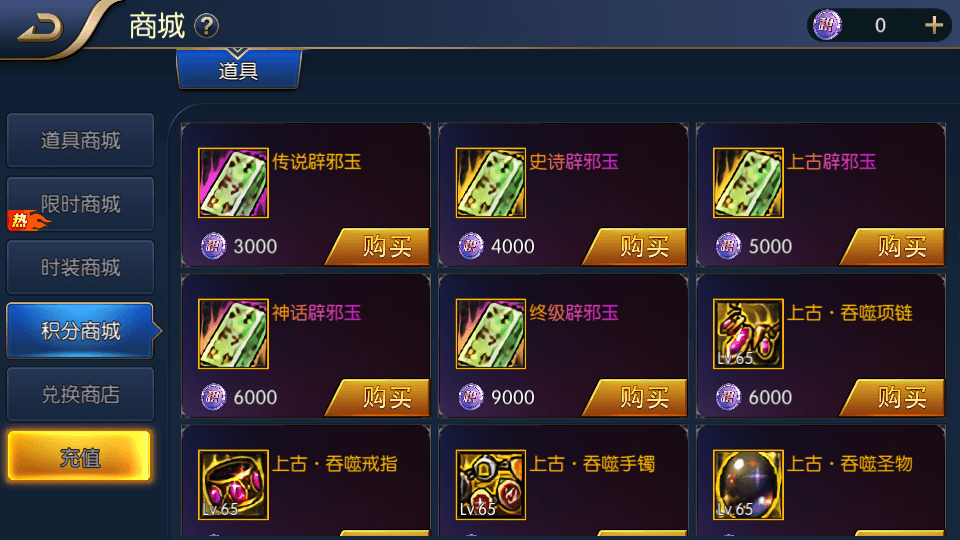This screenshot has height=540, width=960.
Task: Select the 上古·吞噬圣物 orb icon
Action: 748,485
